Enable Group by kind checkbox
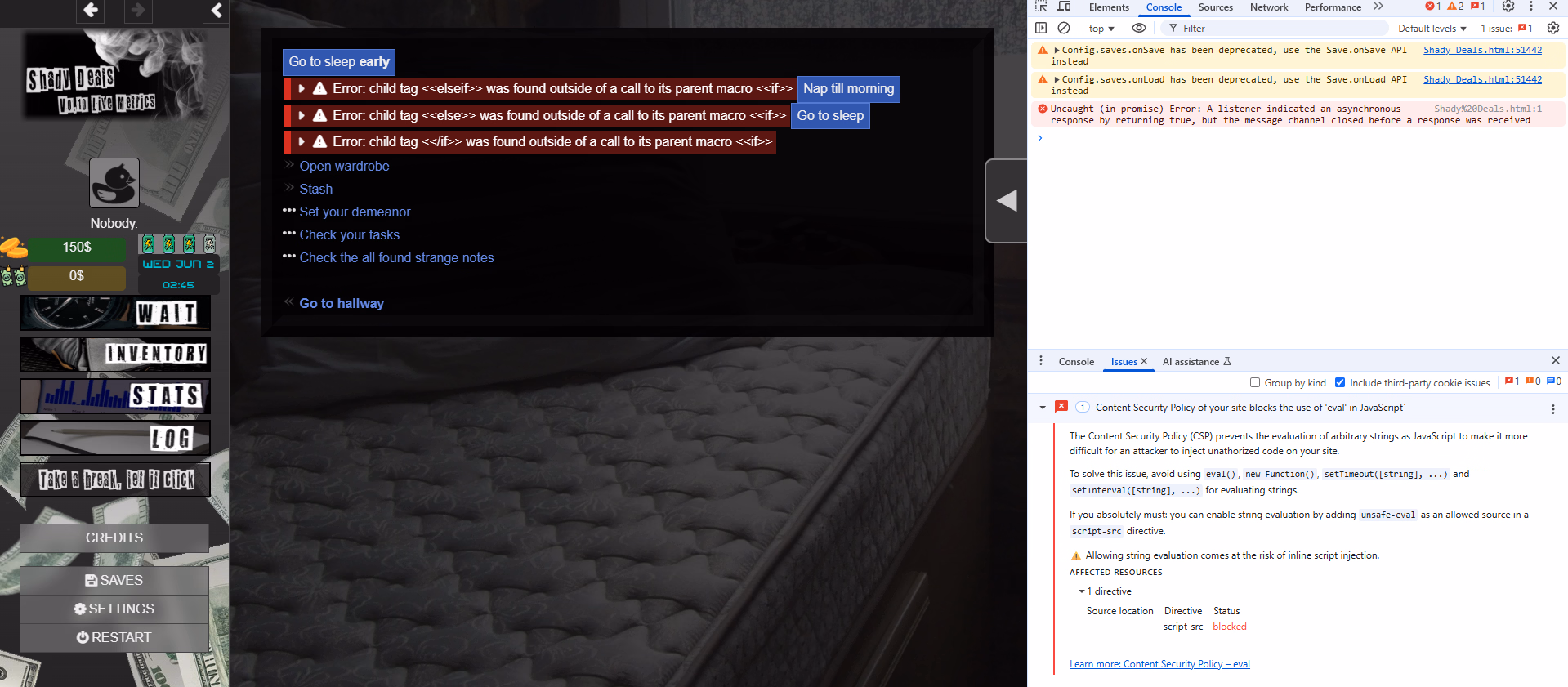 click(x=1255, y=382)
